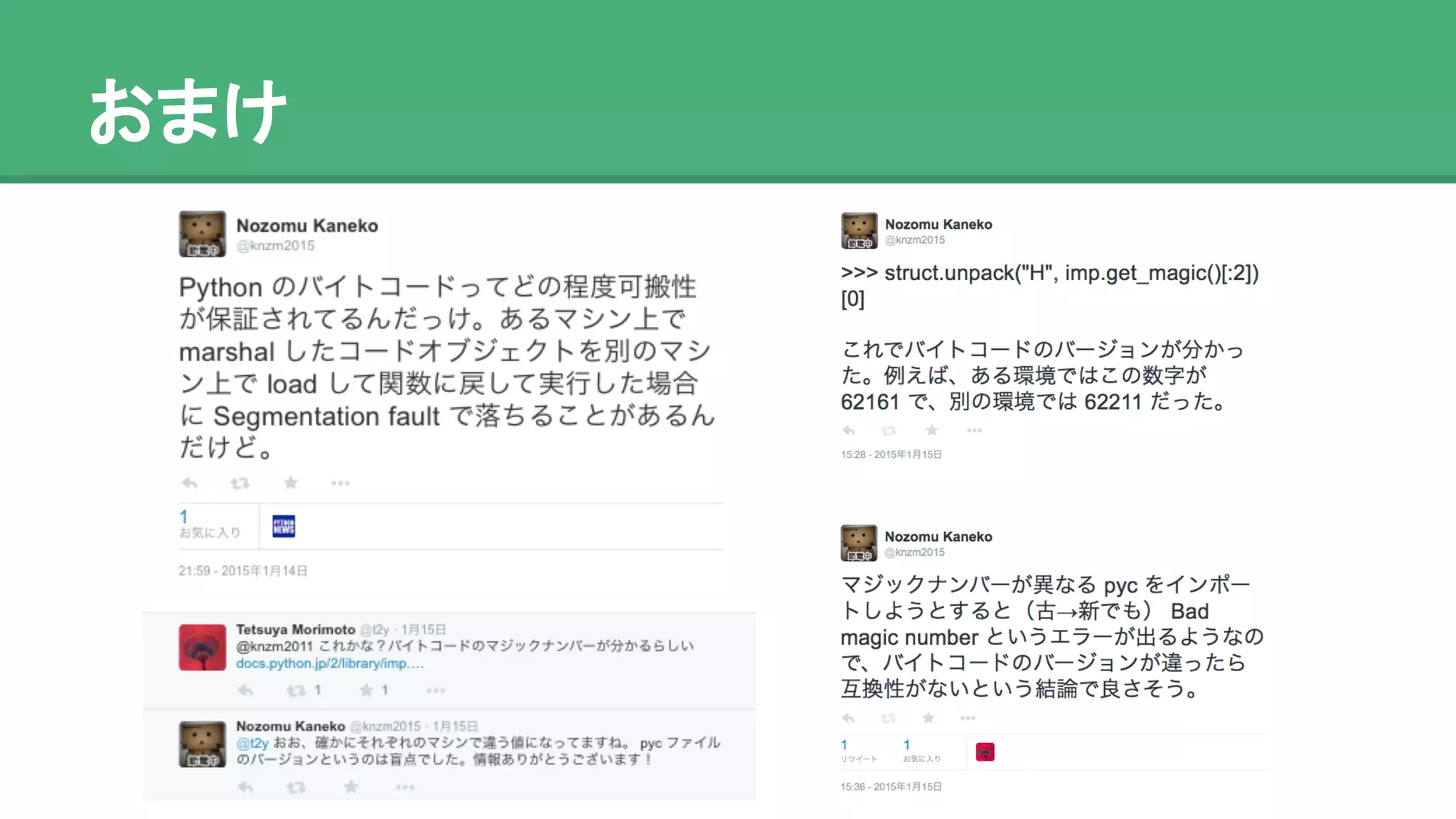1456x819 pixels.
Task: Reply to the Python bytecode portability tweet
Action: click(189, 483)
